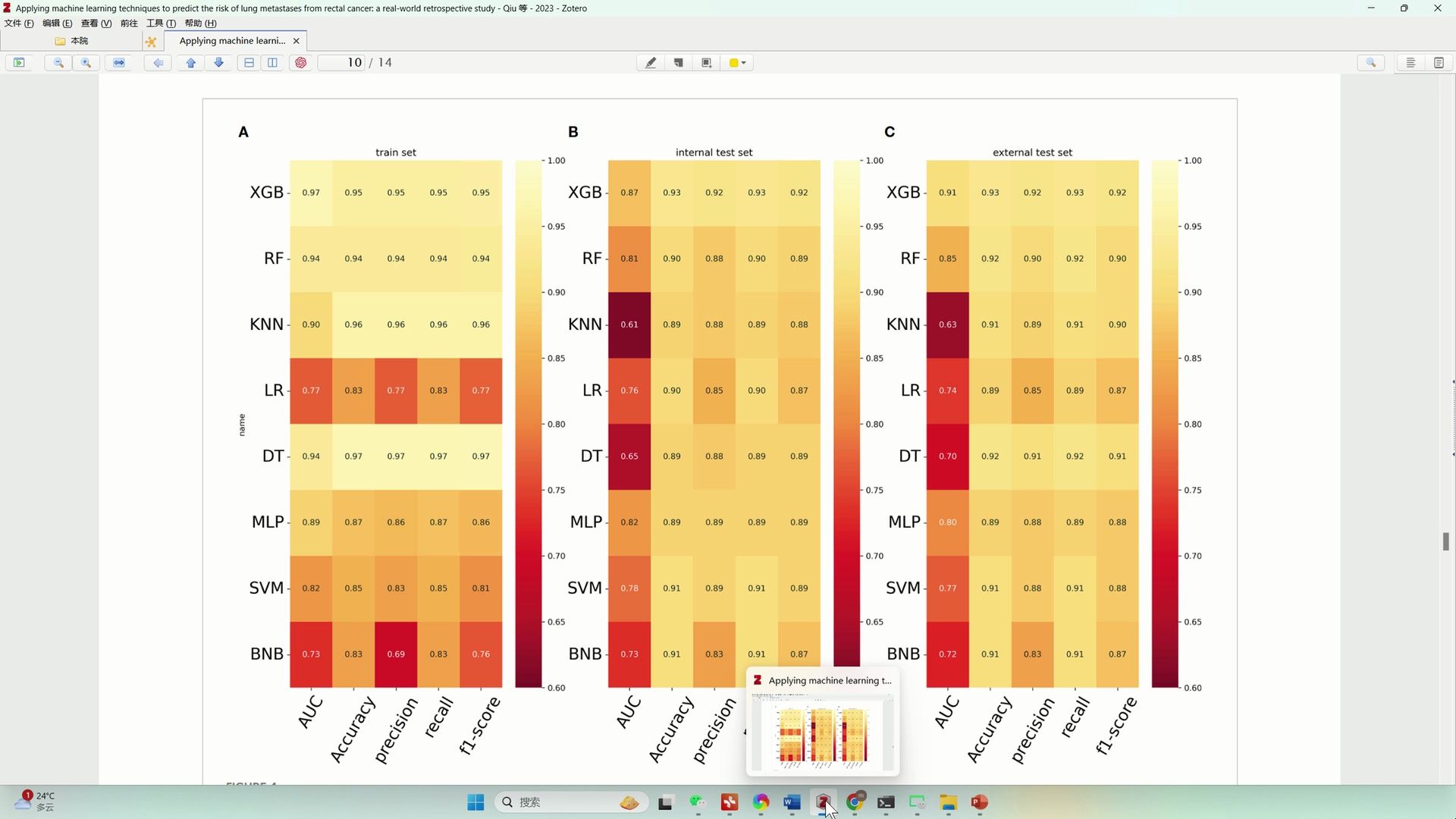
Task: Toggle the notes pane icon
Action: point(1439,63)
